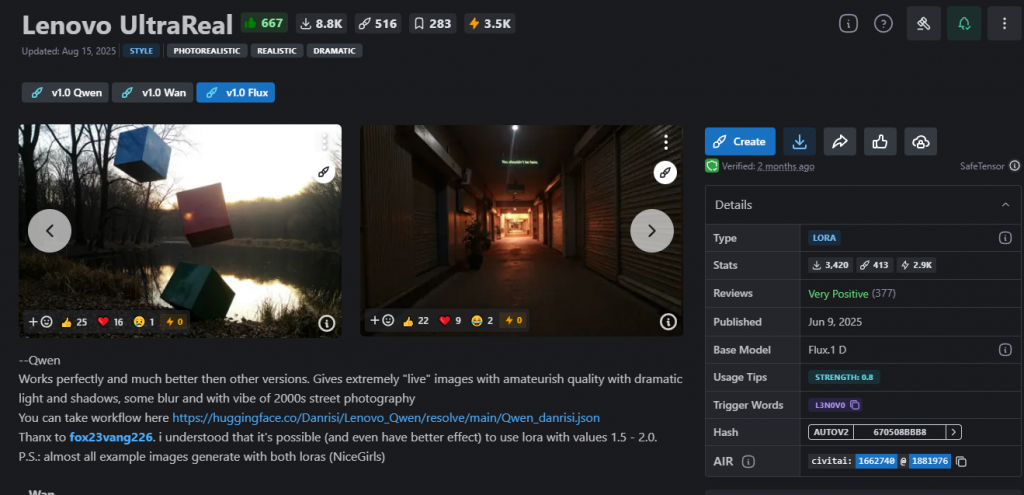Click the green thumbs-up 667 badge
Viewport: 1024px width, 495px height.
(264, 24)
